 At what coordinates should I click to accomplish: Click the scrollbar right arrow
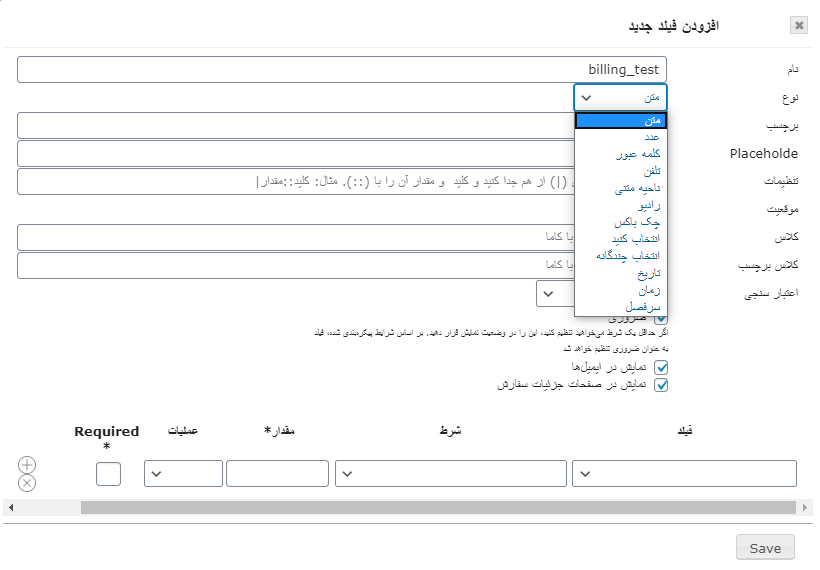[805, 507]
